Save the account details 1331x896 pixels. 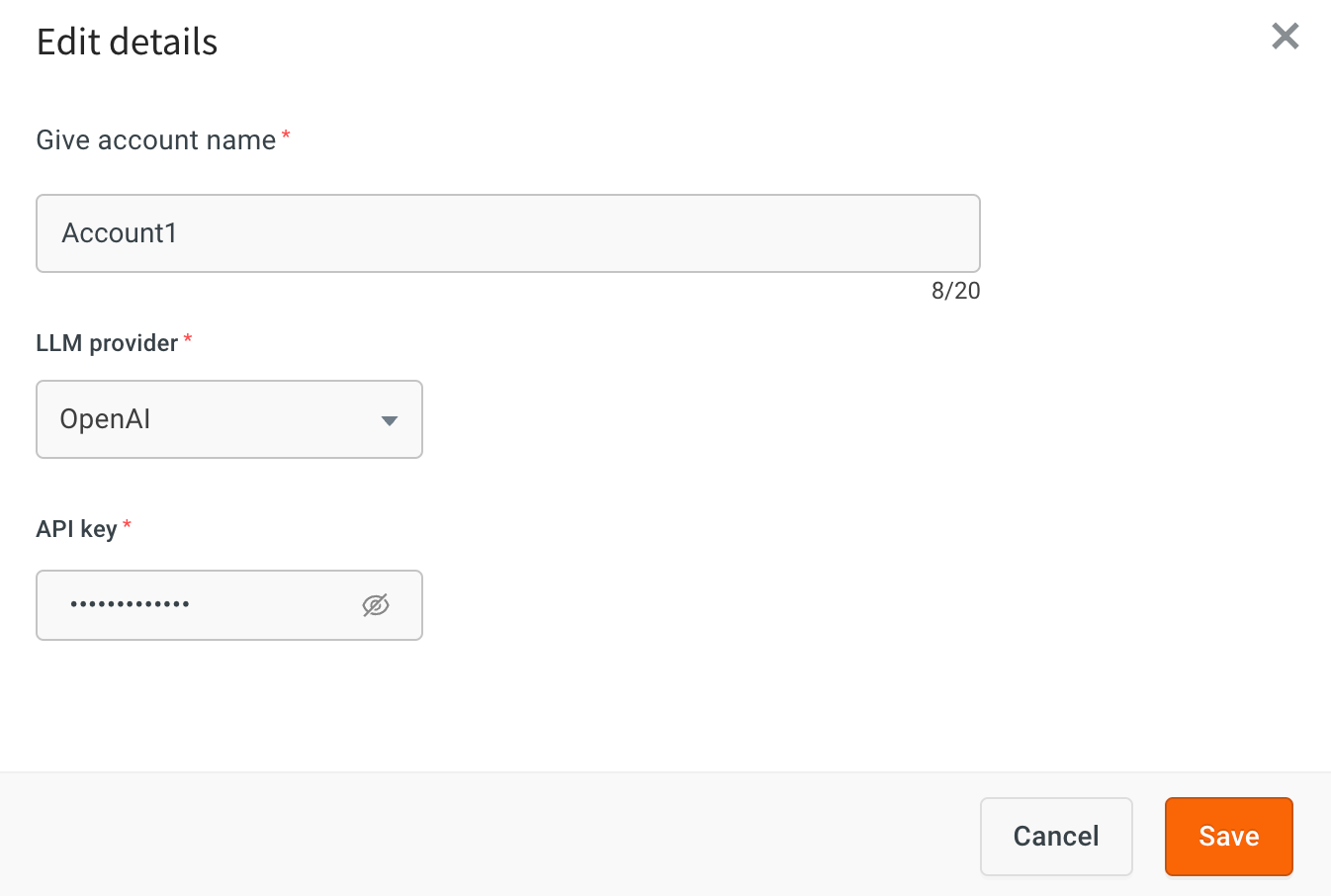(1229, 837)
